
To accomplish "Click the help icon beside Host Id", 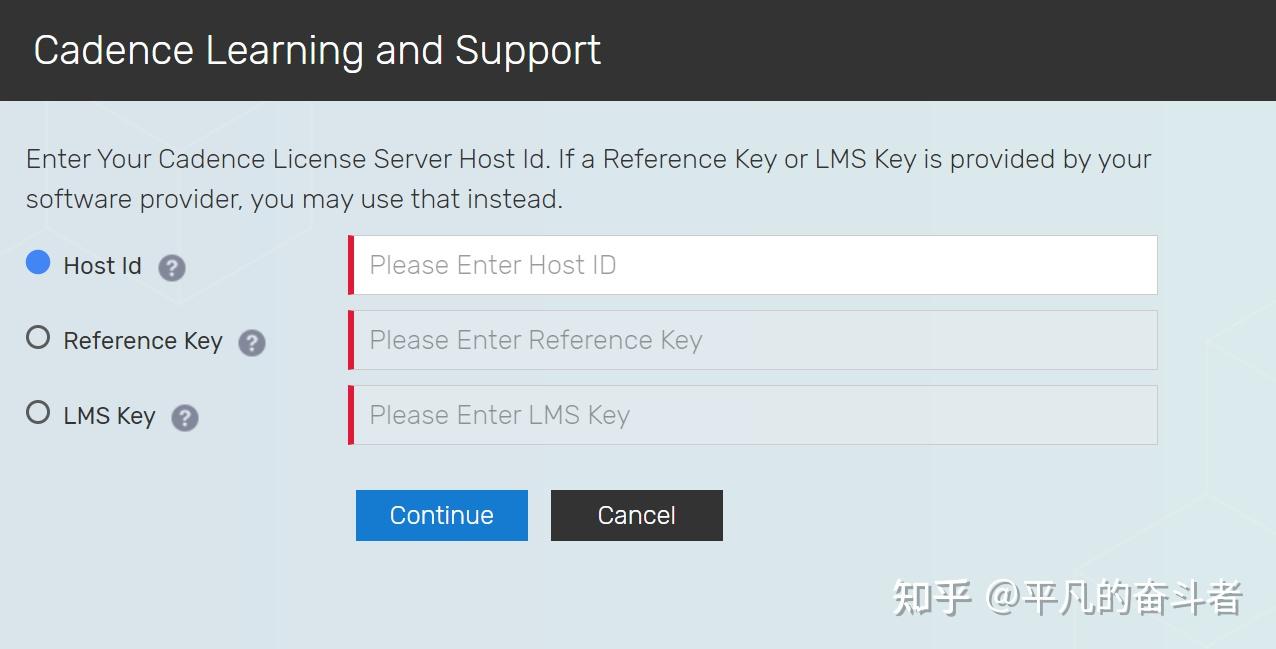I will [x=172, y=267].
